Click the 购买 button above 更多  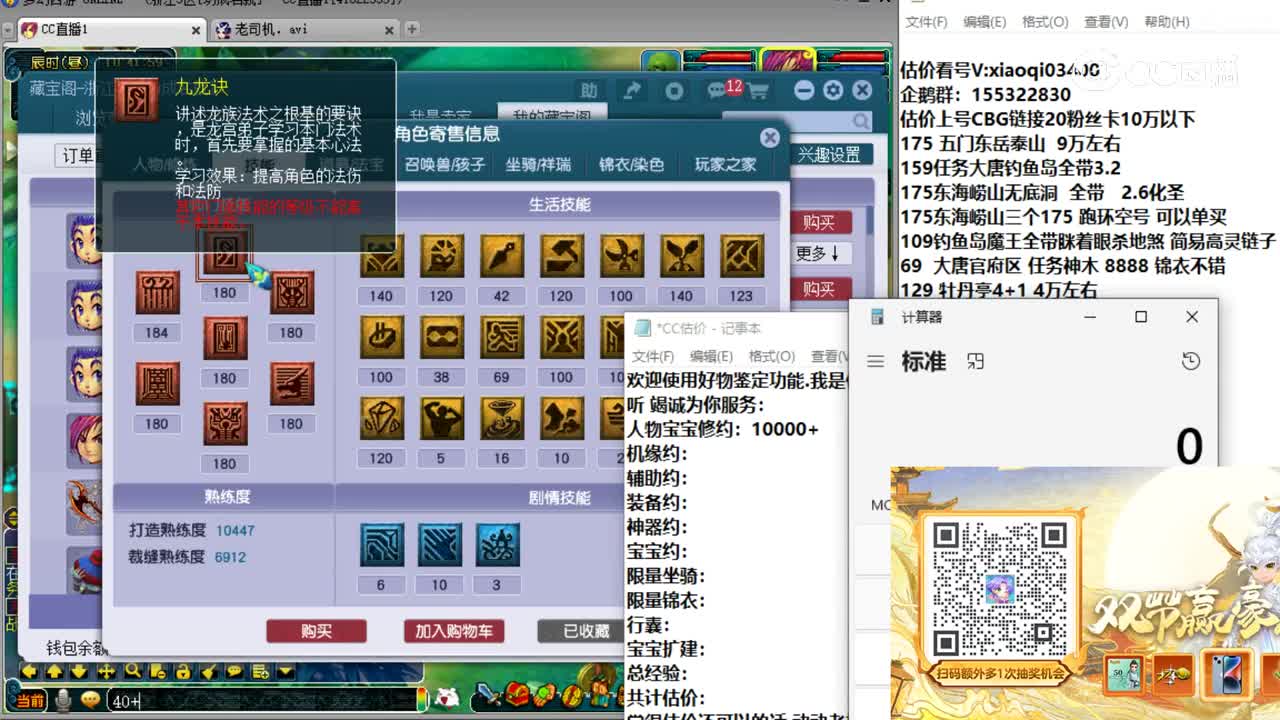click(x=819, y=222)
